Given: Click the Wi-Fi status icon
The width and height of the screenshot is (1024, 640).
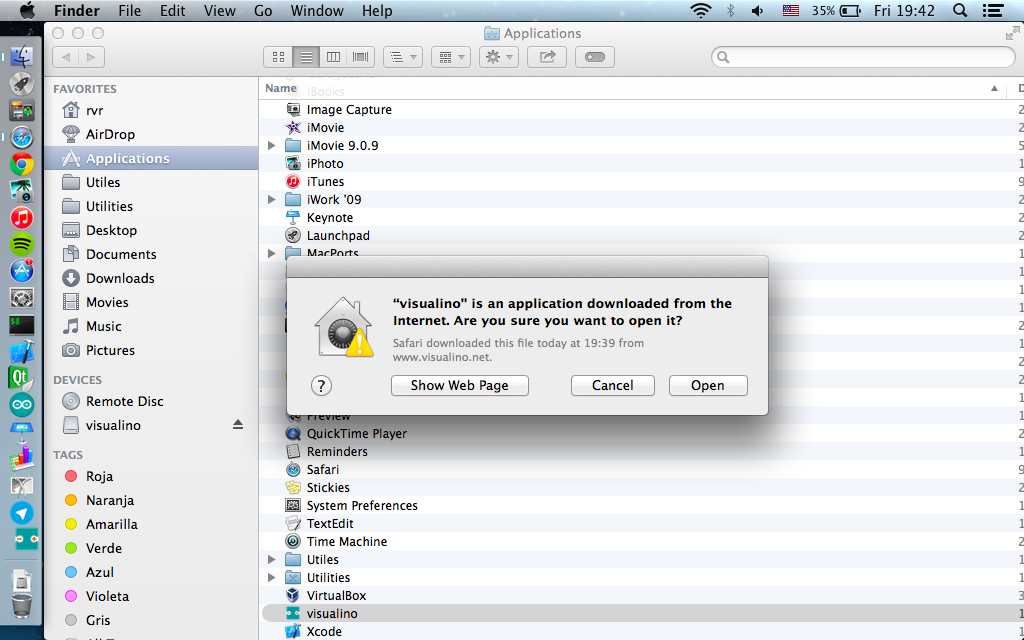Looking at the screenshot, I should (701, 10).
